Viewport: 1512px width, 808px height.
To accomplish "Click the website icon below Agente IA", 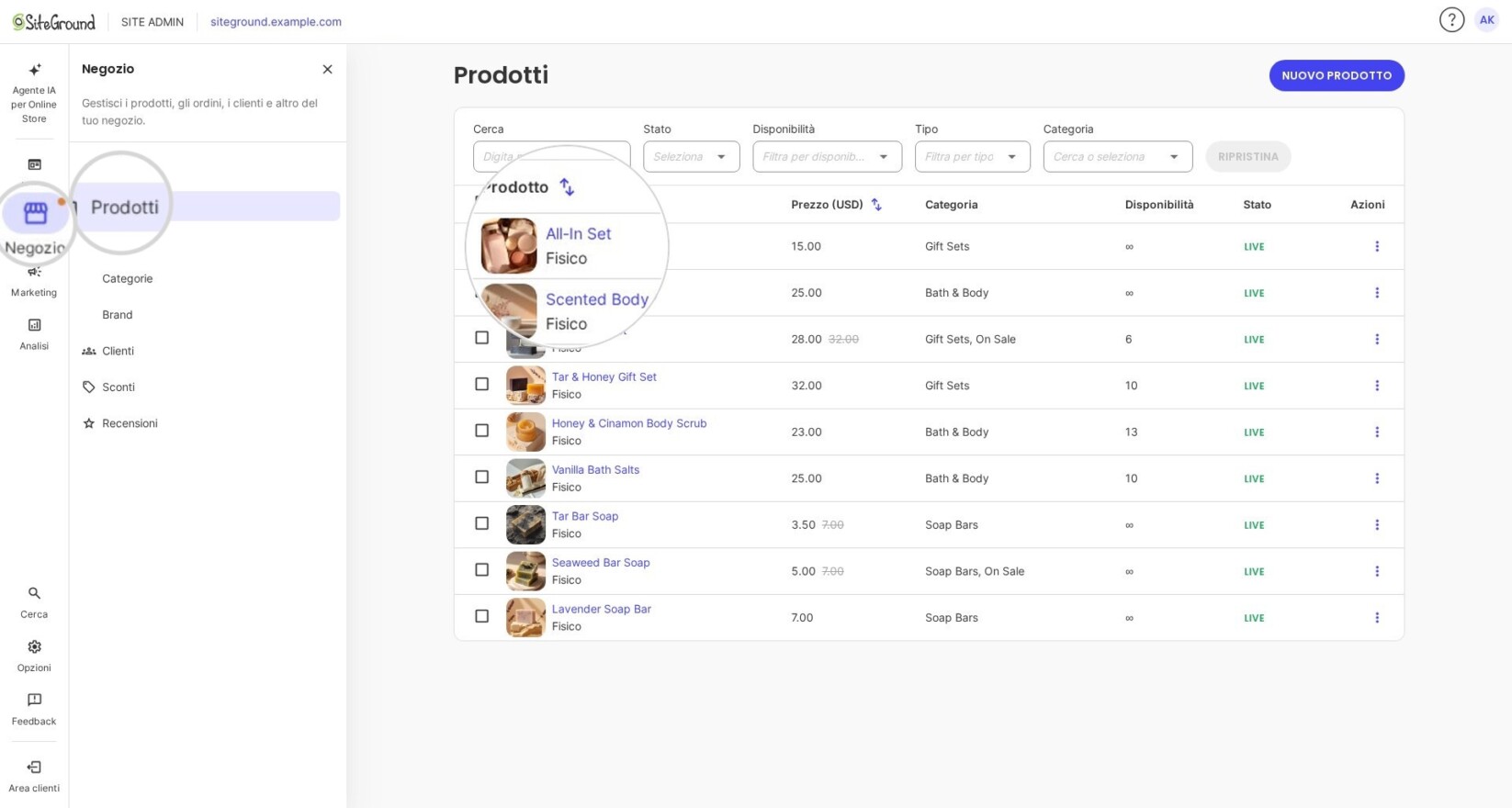I will [x=34, y=164].
